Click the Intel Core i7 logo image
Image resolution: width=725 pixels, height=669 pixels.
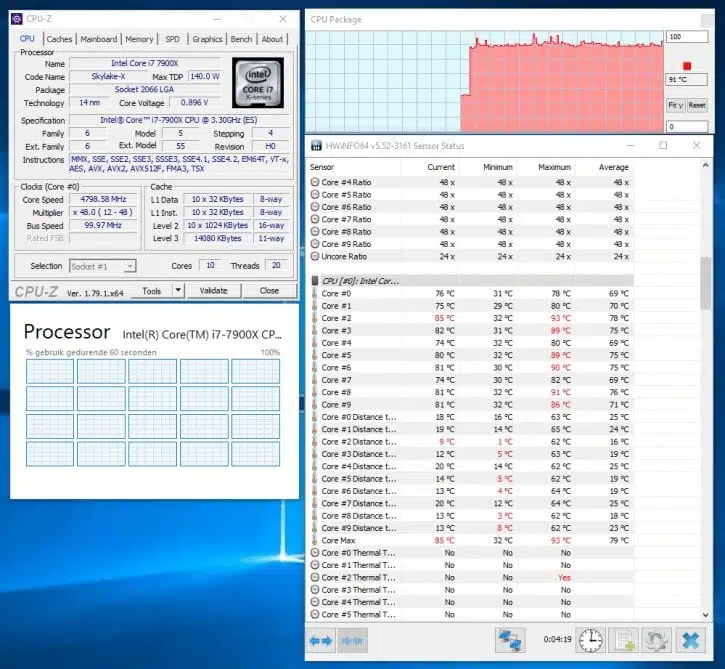click(258, 83)
